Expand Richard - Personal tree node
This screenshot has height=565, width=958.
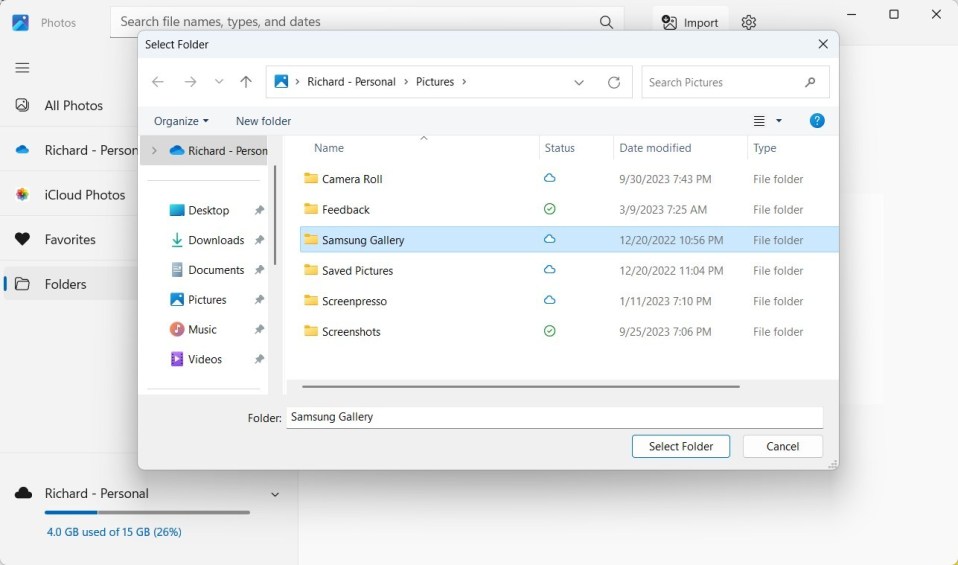(x=154, y=151)
